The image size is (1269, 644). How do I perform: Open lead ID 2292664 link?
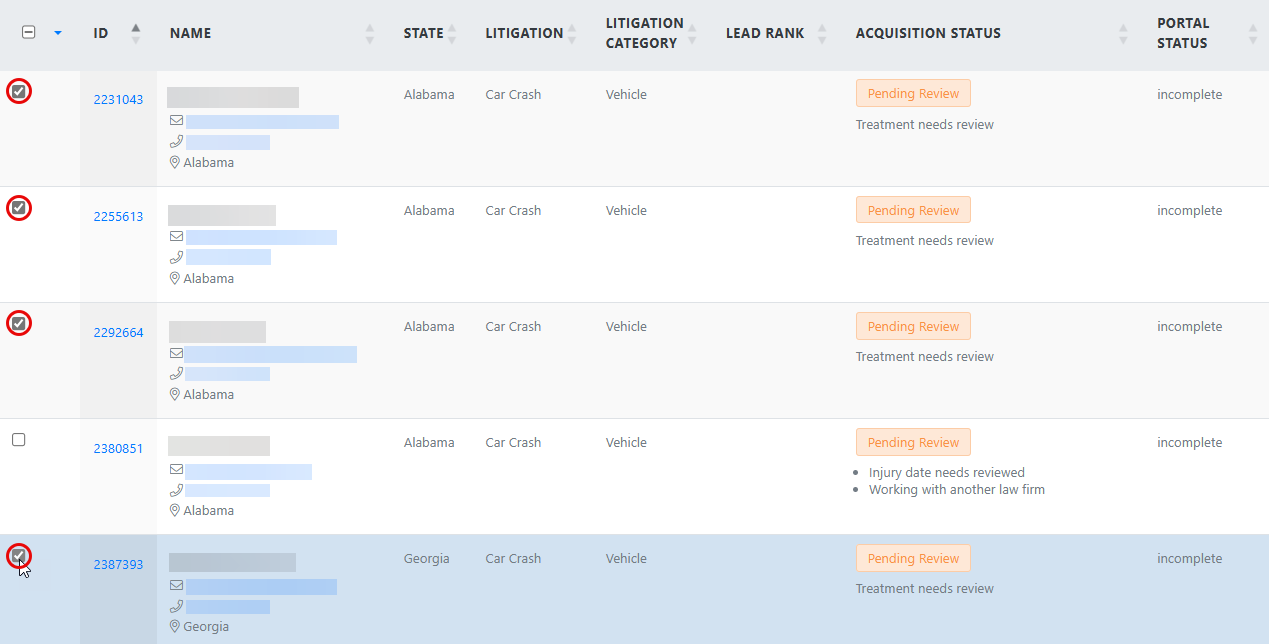point(118,332)
